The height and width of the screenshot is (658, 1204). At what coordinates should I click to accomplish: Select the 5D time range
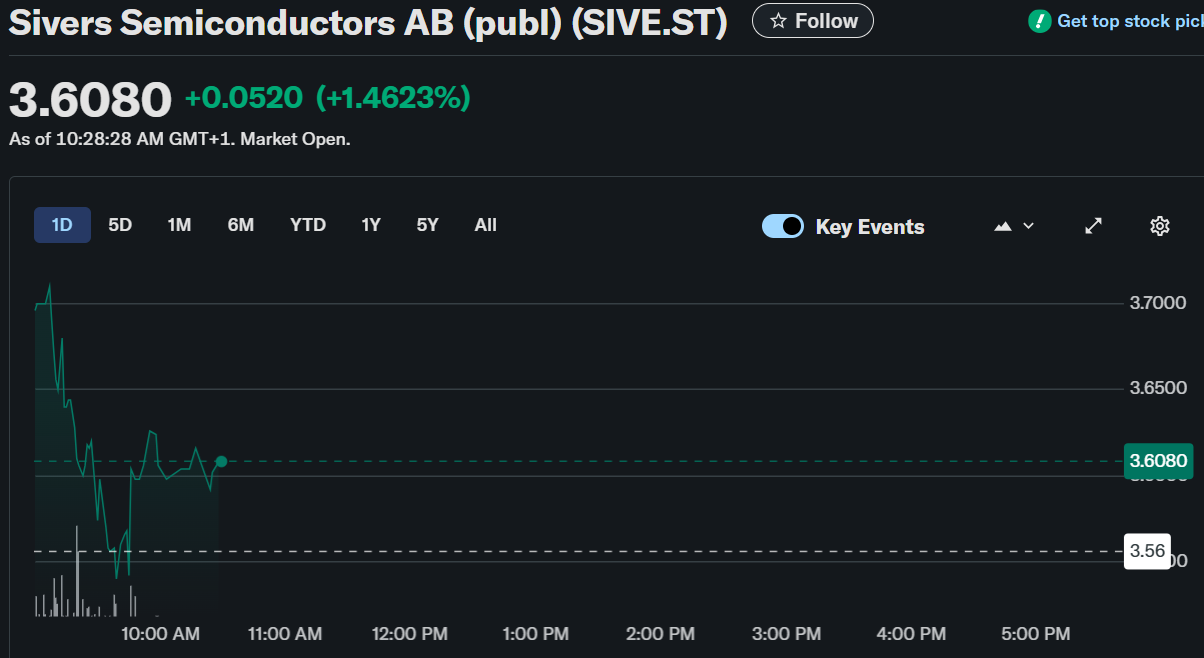click(120, 225)
